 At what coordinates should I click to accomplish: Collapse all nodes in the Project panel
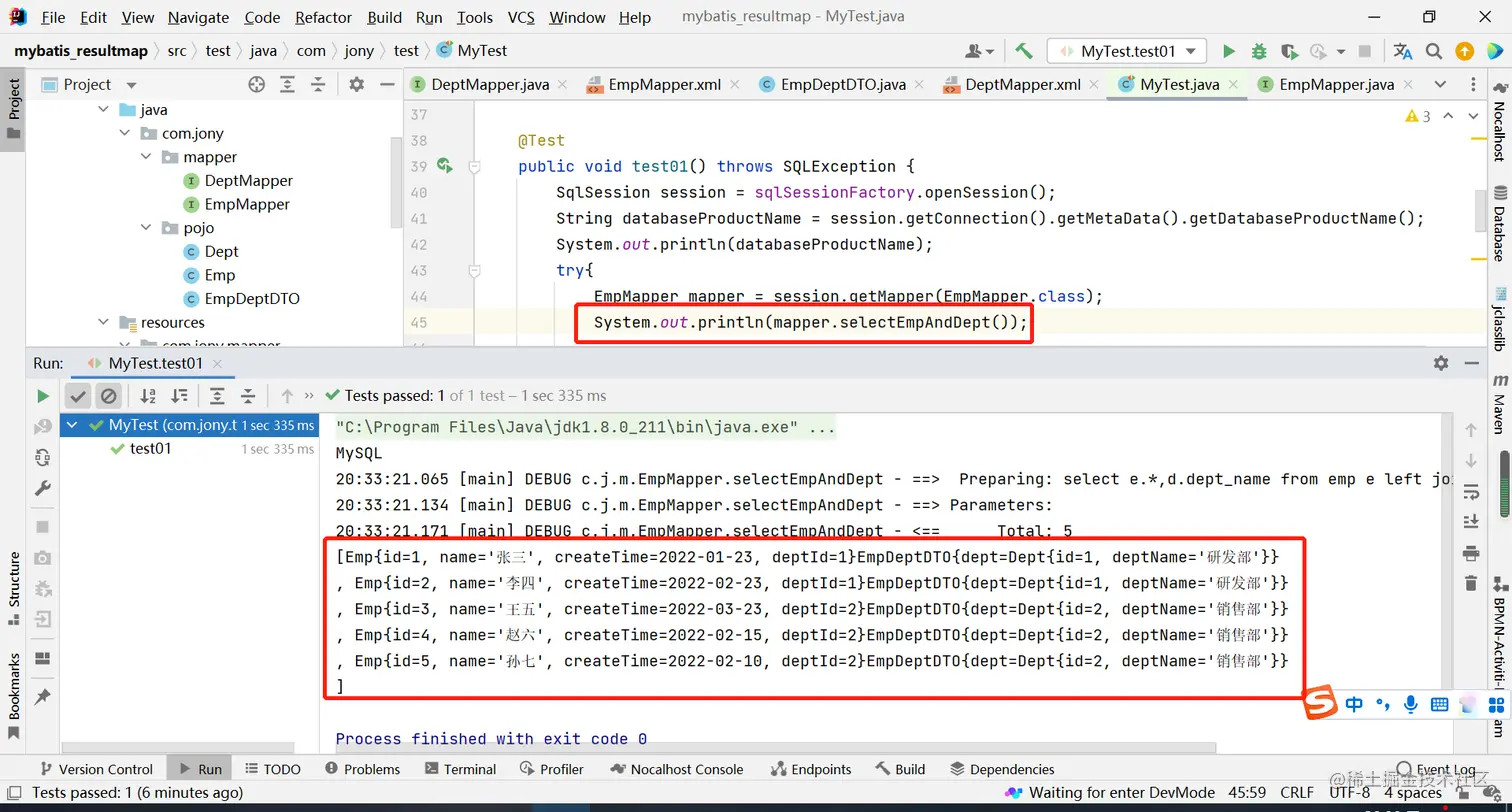point(319,85)
